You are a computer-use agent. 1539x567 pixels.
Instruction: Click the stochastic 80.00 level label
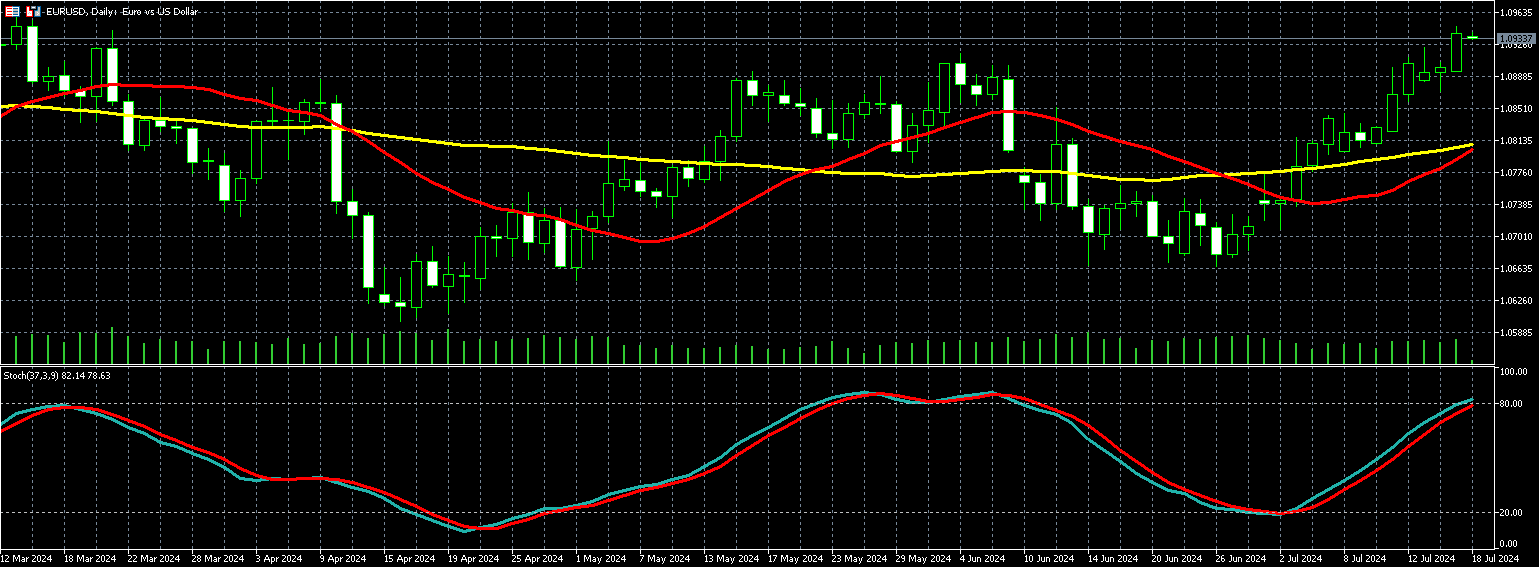1509,404
